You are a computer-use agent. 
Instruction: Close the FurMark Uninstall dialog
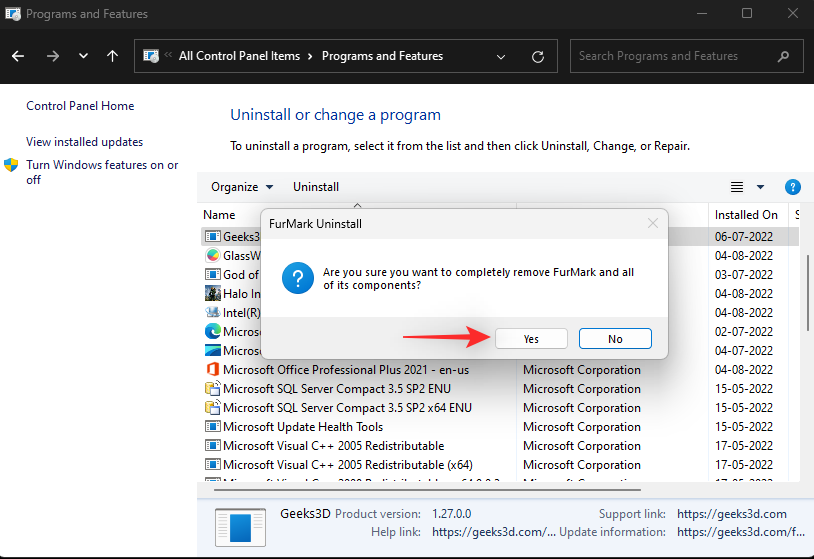point(653,223)
